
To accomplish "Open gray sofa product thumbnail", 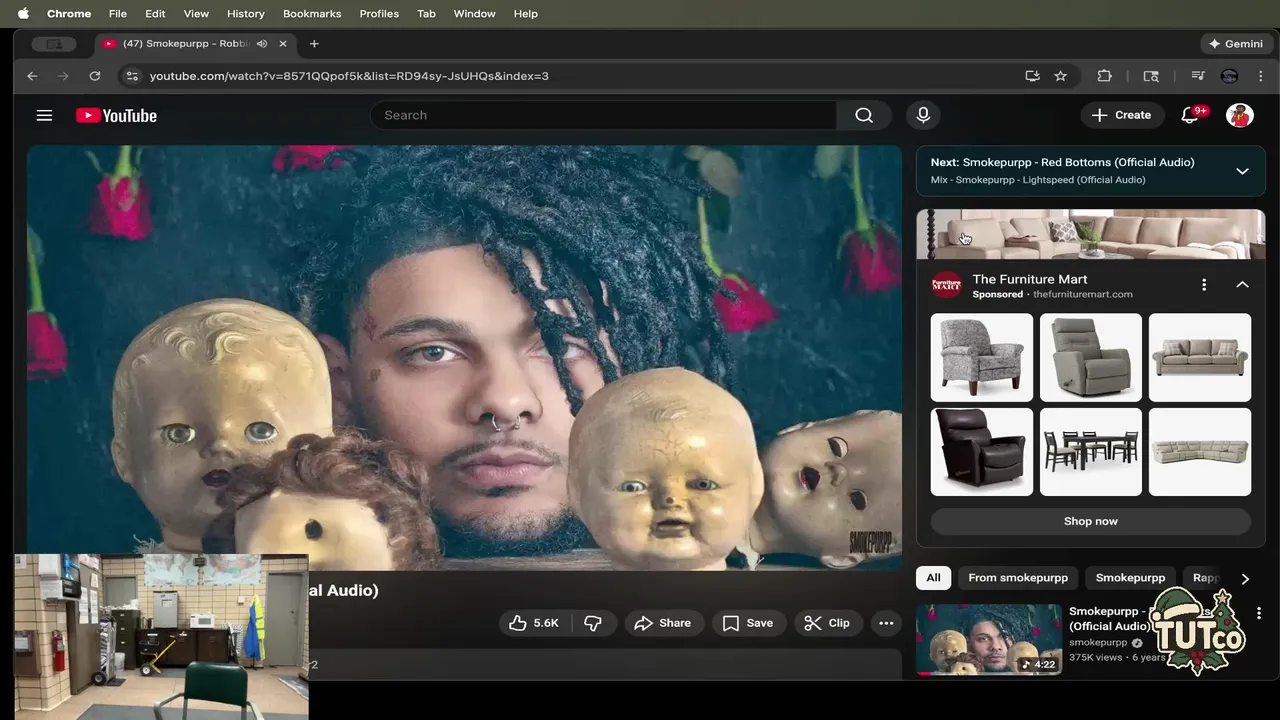I will pos(1200,358).
